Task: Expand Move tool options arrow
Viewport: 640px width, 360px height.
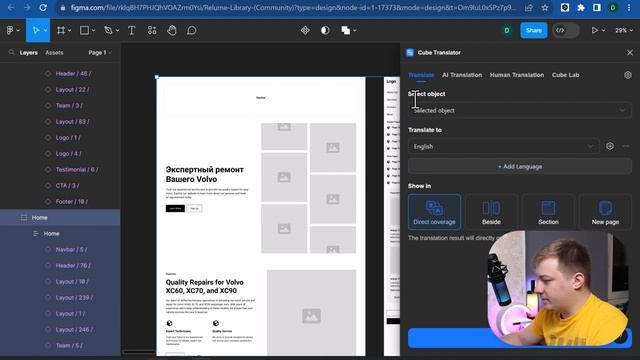Action: [45, 31]
